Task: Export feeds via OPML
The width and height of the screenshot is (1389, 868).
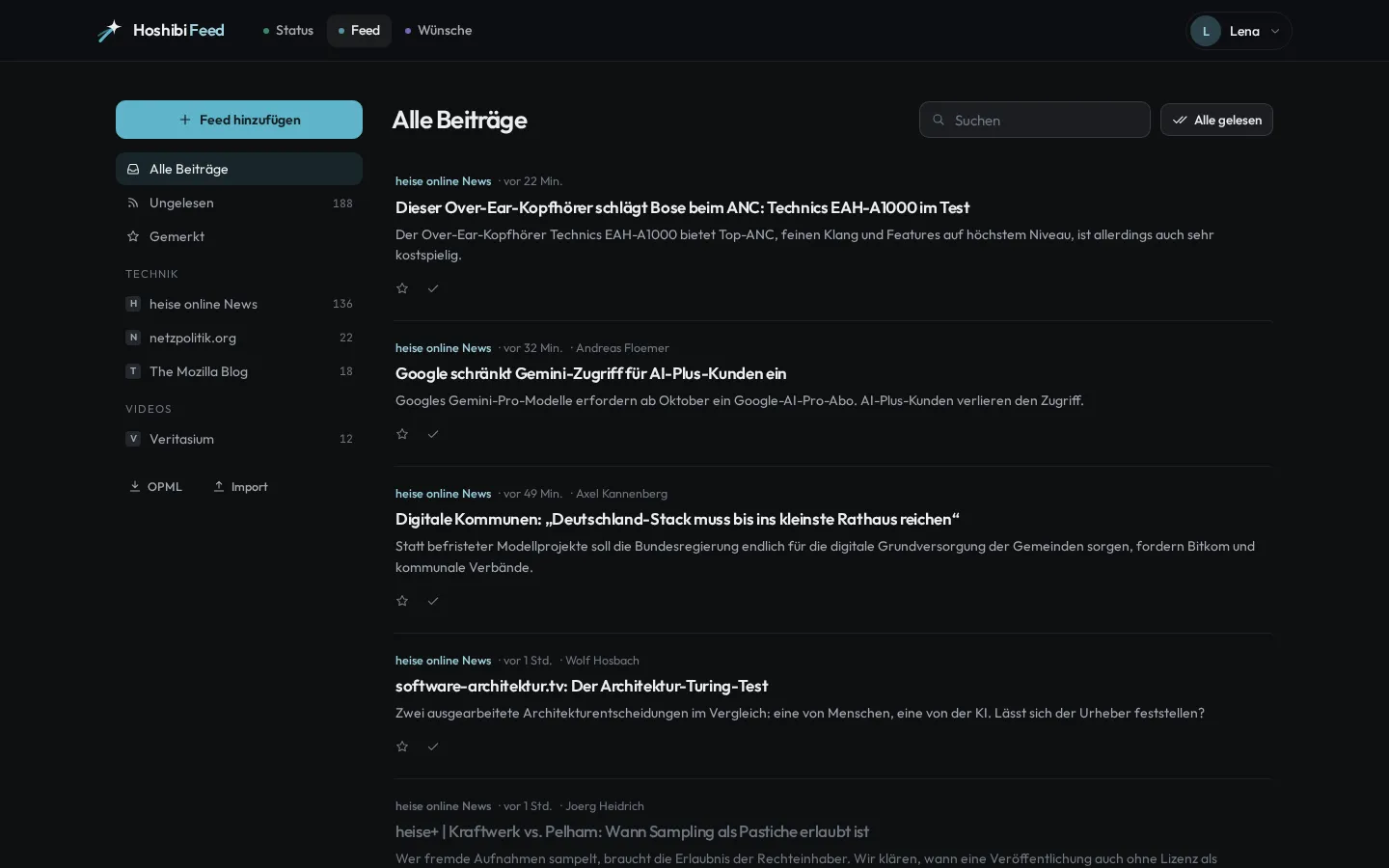Action: point(155,487)
